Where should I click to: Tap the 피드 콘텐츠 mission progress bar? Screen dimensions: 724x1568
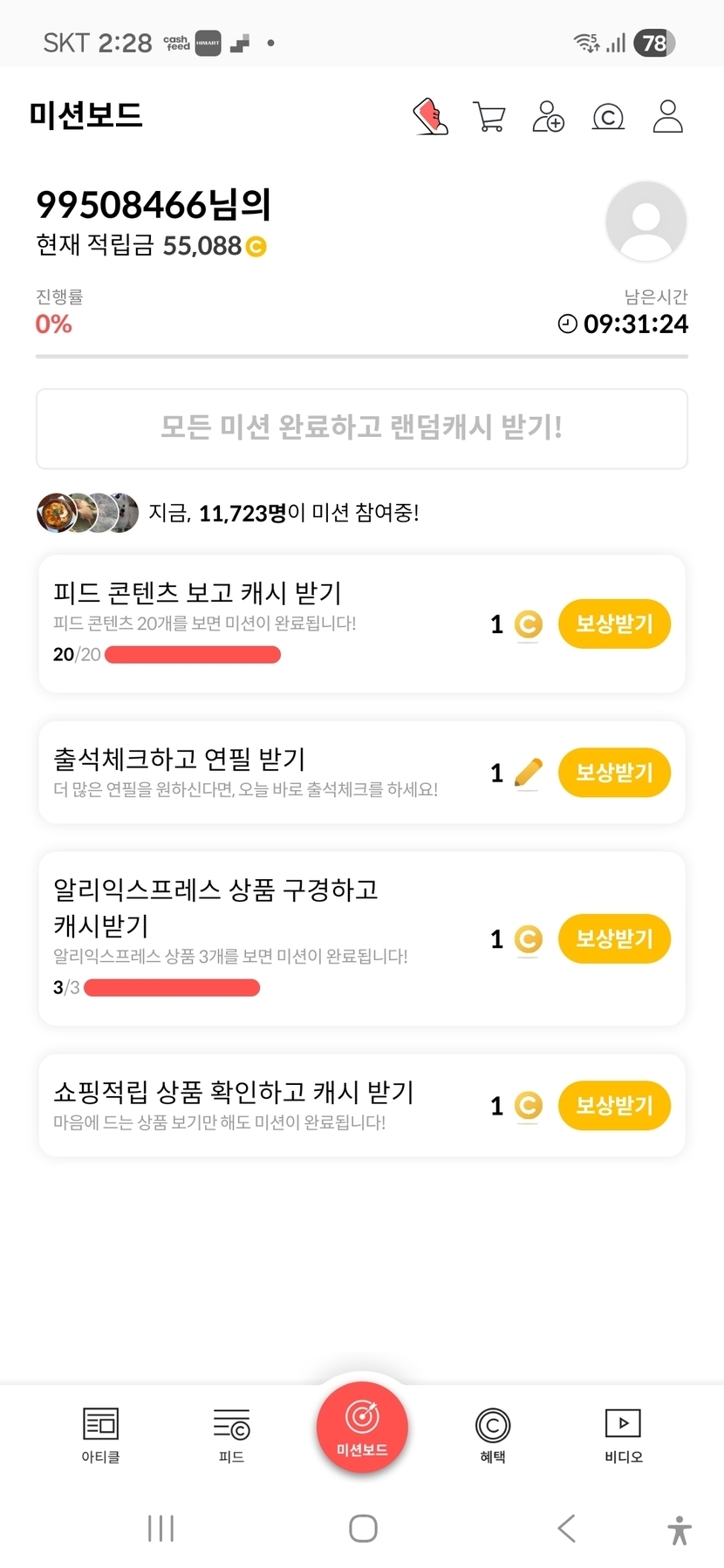click(x=193, y=654)
